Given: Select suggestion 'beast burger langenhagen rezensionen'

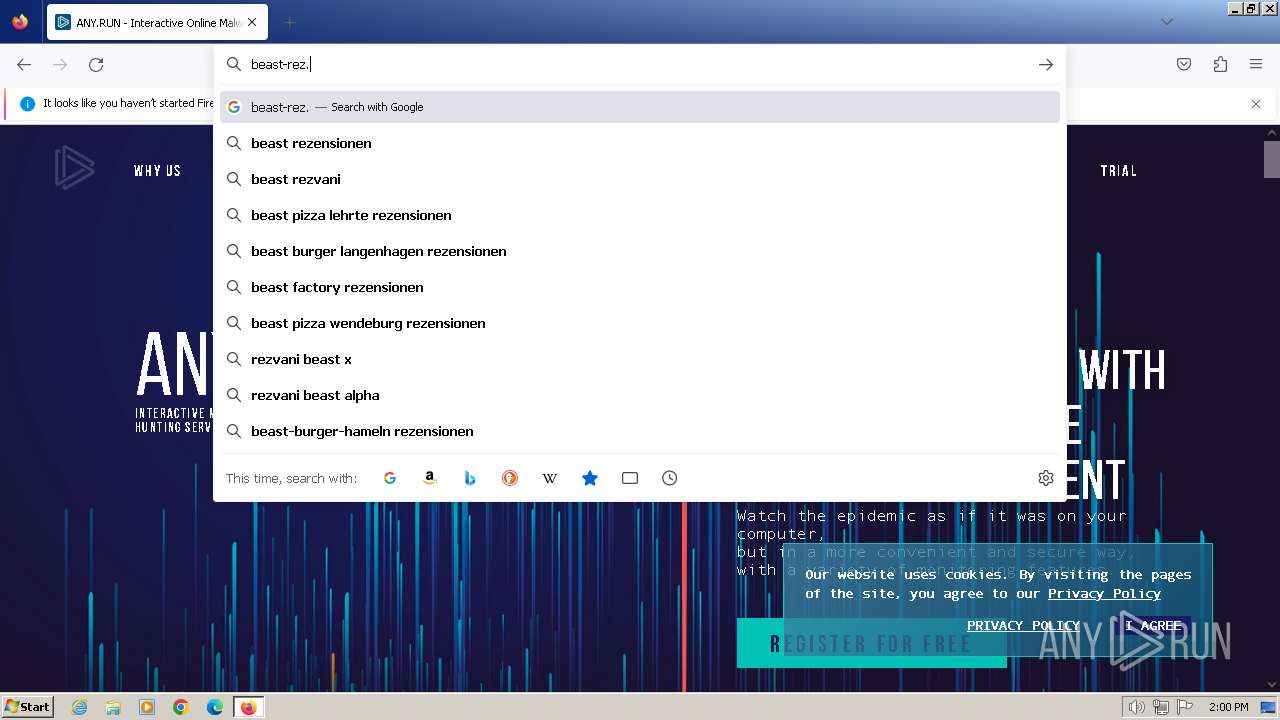Looking at the screenshot, I should pos(640,251).
